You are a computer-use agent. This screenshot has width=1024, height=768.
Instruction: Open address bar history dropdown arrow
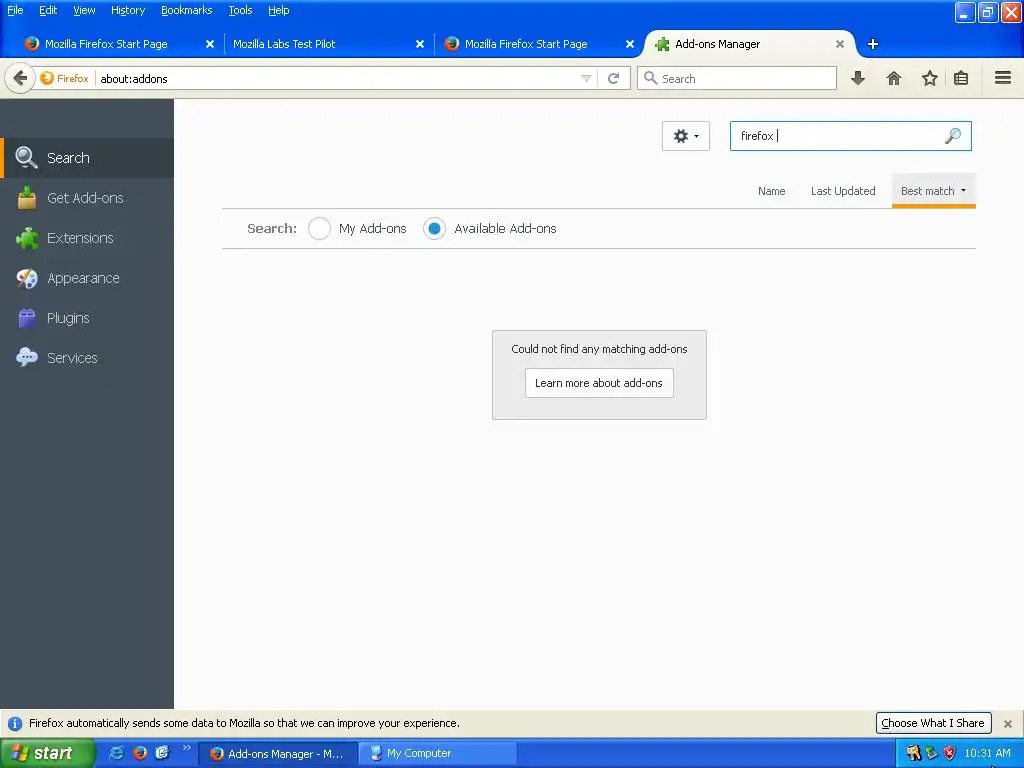[586, 78]
